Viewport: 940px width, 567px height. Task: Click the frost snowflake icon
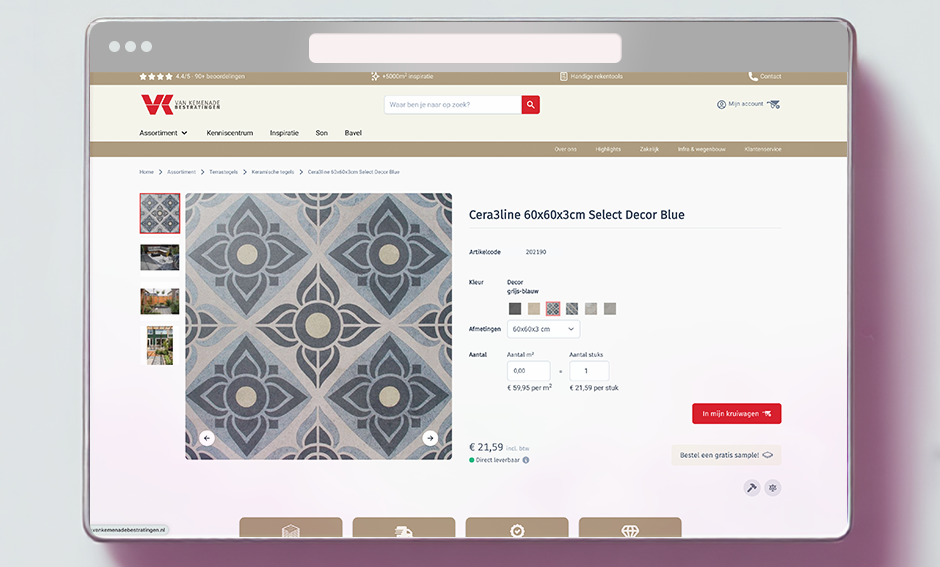tap(773, 488)
